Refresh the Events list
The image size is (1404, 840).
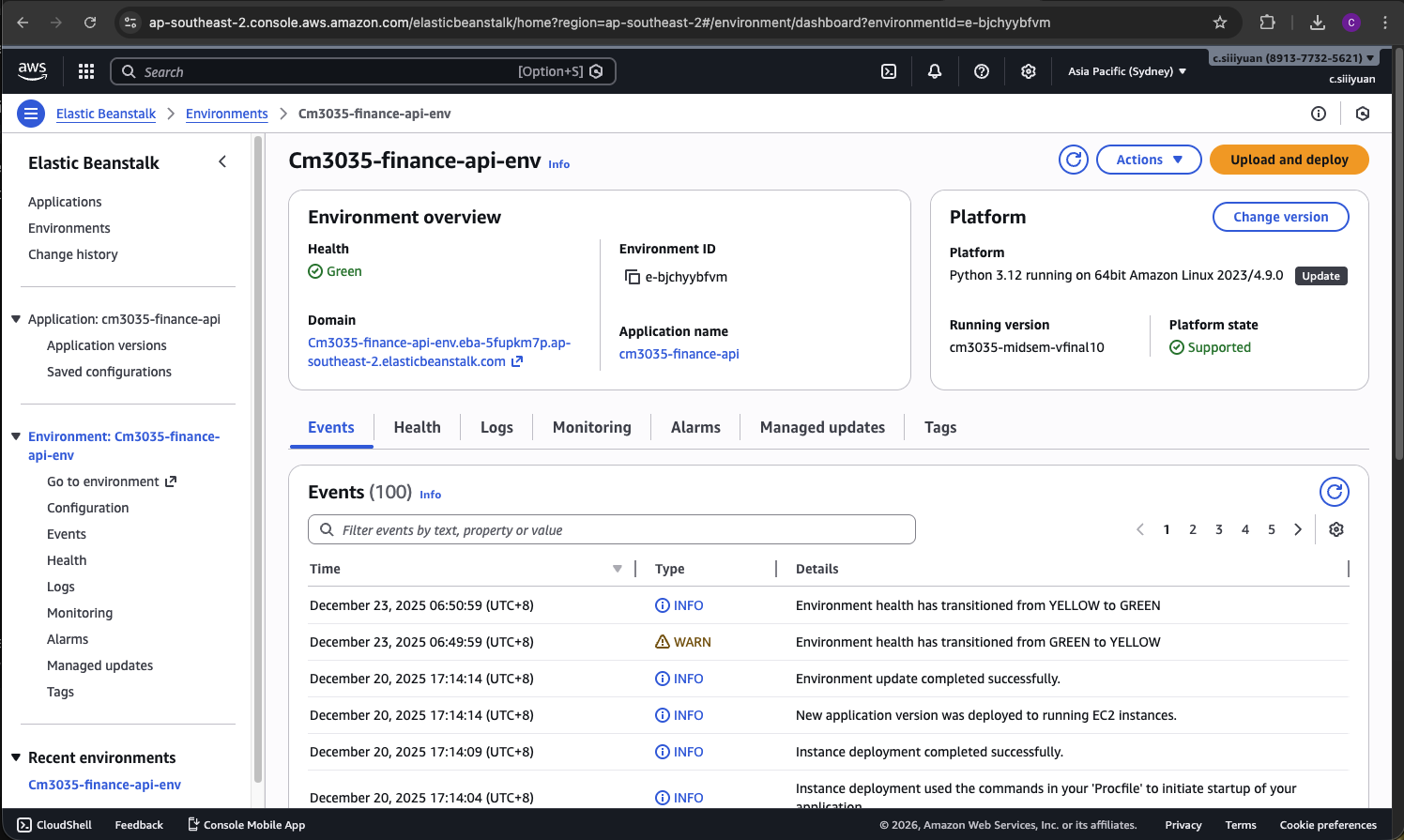tap(1335, 492)
